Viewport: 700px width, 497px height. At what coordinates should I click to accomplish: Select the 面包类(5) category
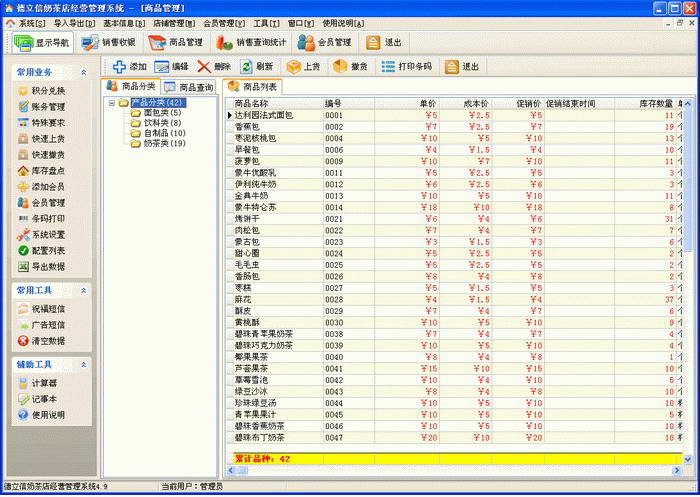click(162, 113)
